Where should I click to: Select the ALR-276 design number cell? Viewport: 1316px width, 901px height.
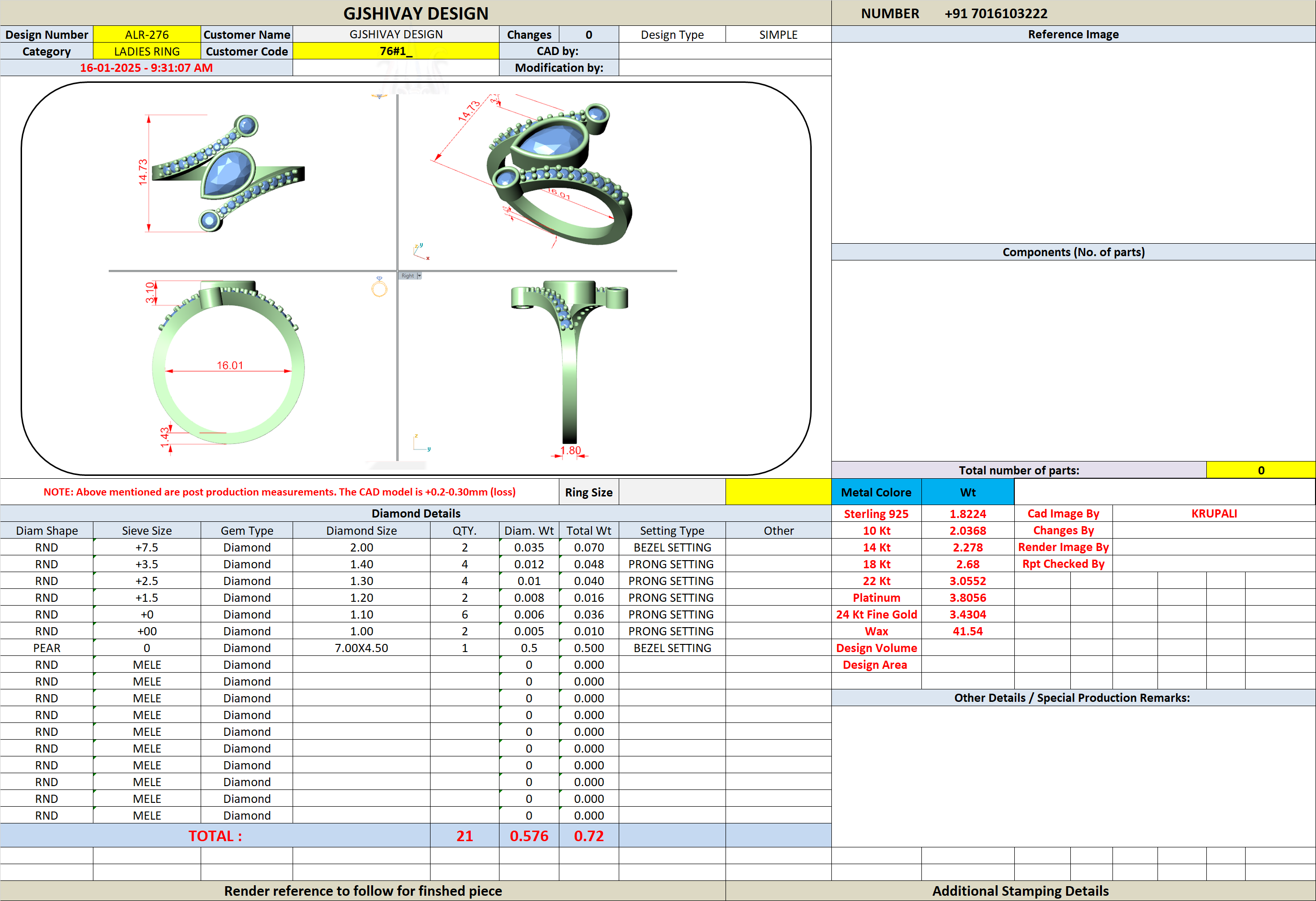(x=147, y=34)
